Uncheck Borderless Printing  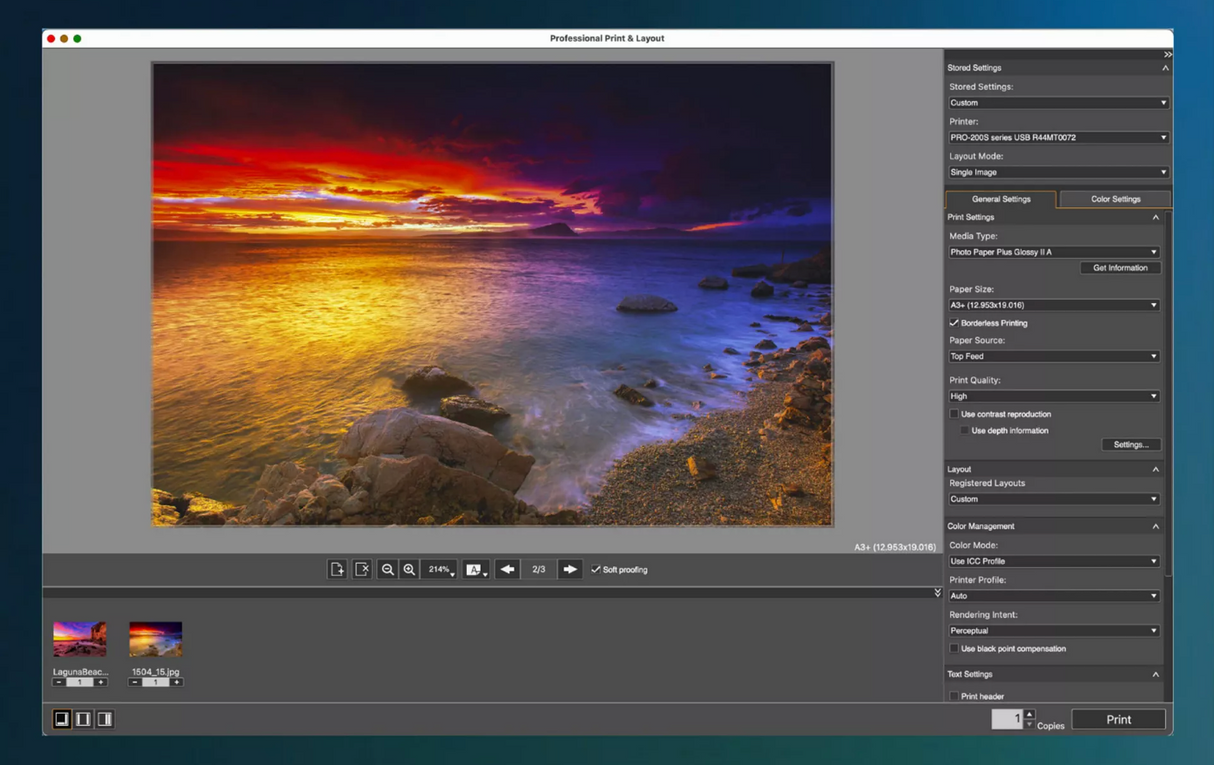coord(954,323)
